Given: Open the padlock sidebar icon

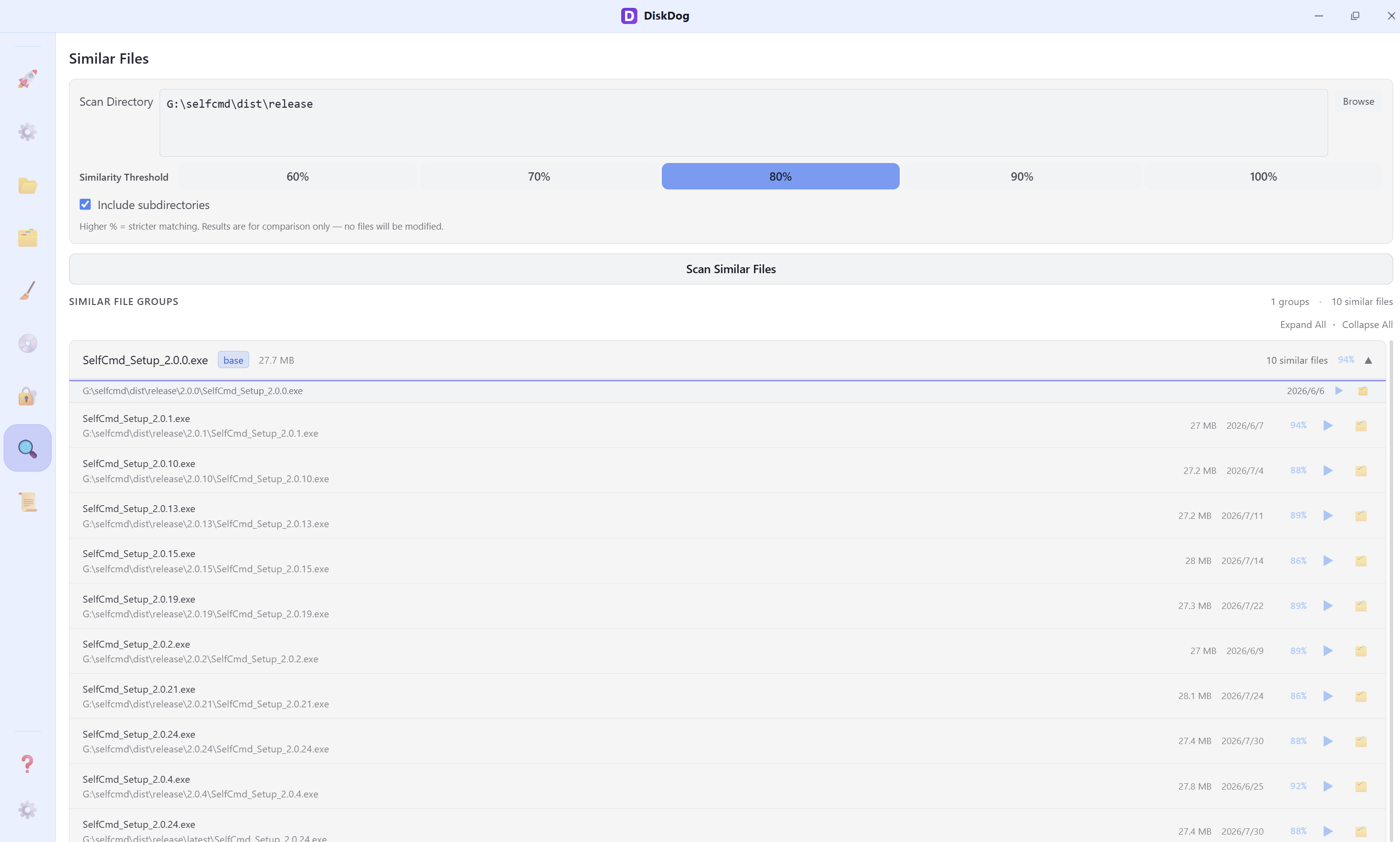Looking at the screenshot, I should [x=27, y=396].
